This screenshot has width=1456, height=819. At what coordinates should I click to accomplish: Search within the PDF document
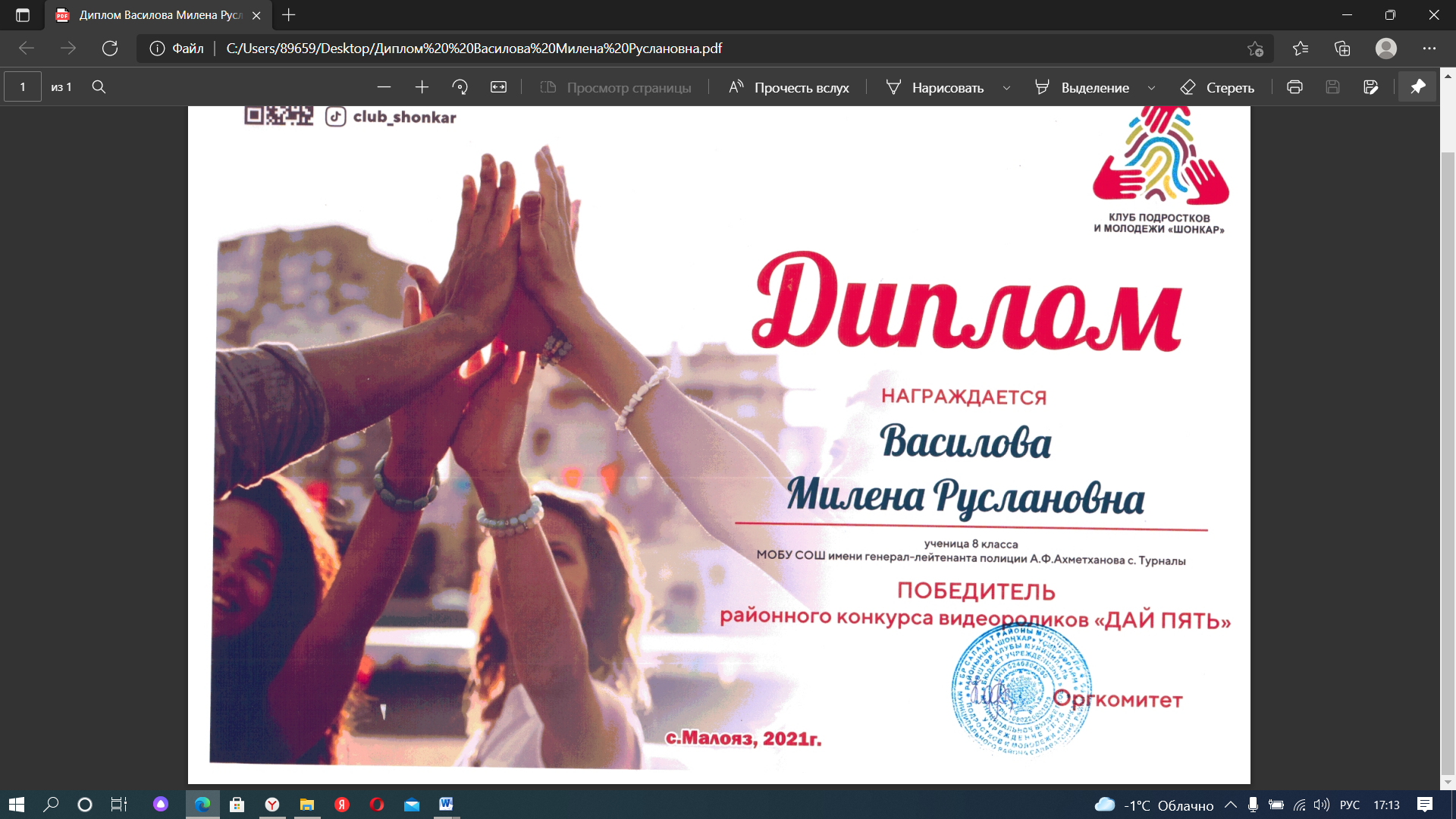[99, 87]
